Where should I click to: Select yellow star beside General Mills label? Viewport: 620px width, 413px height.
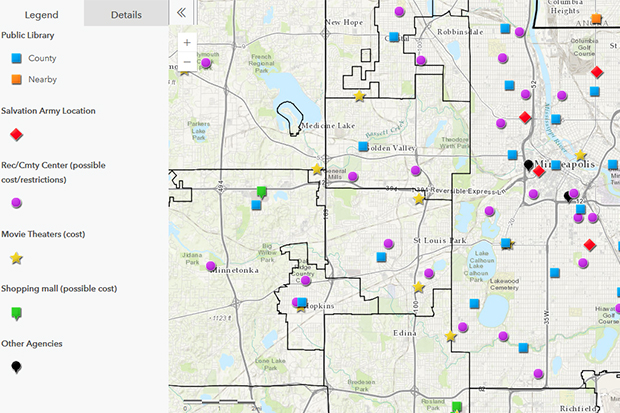[318, 170]
